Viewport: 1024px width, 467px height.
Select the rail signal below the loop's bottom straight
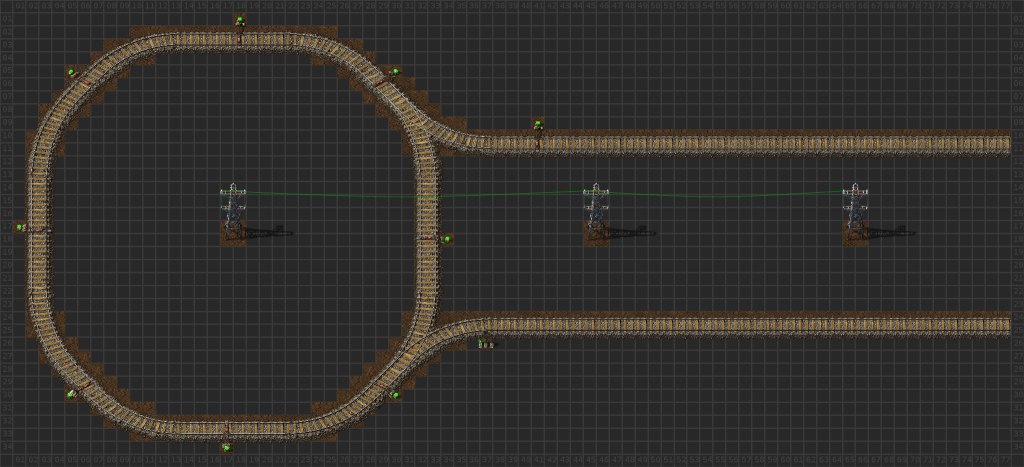227,447
